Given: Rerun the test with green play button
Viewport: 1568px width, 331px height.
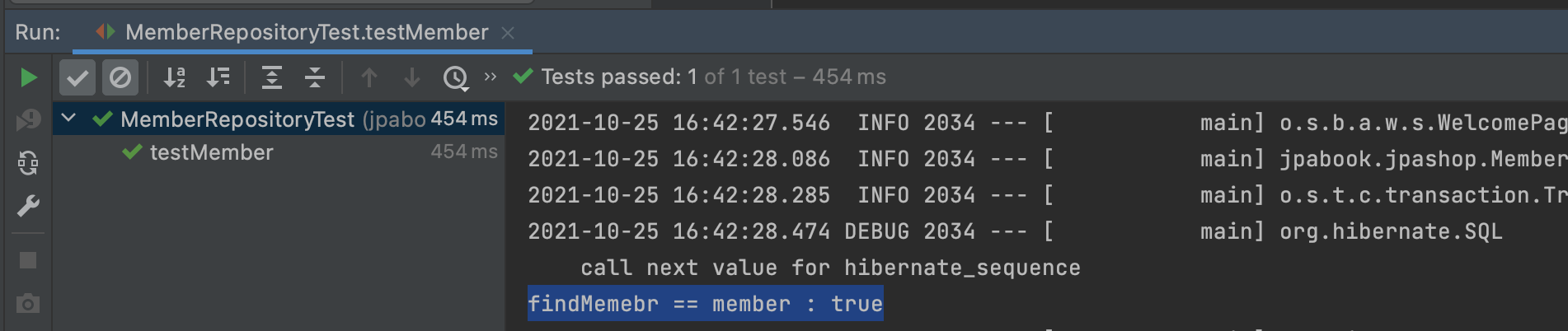Looking at the screenshot, I should click(x=28, y=77).
